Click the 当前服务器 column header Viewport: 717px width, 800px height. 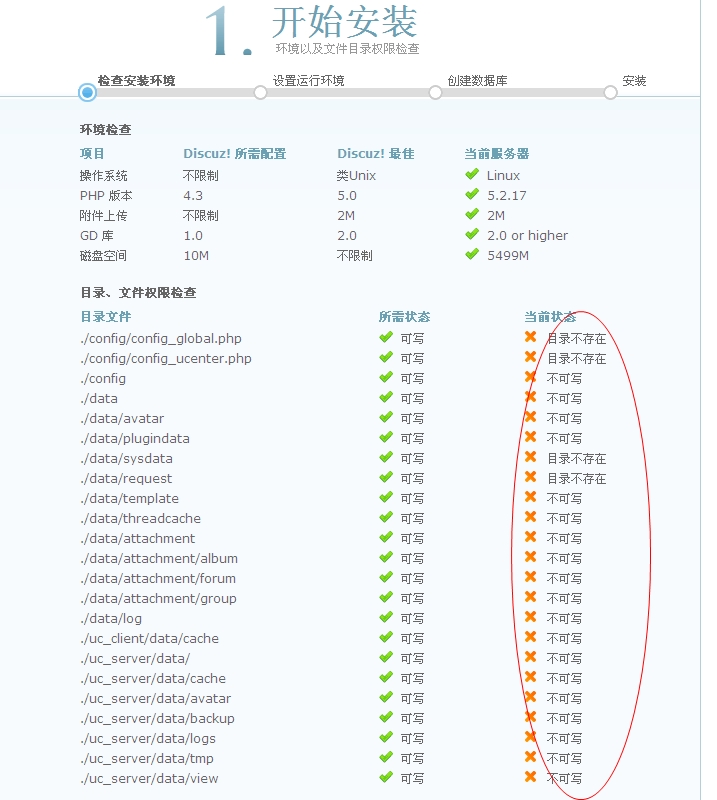coord(497,154)
